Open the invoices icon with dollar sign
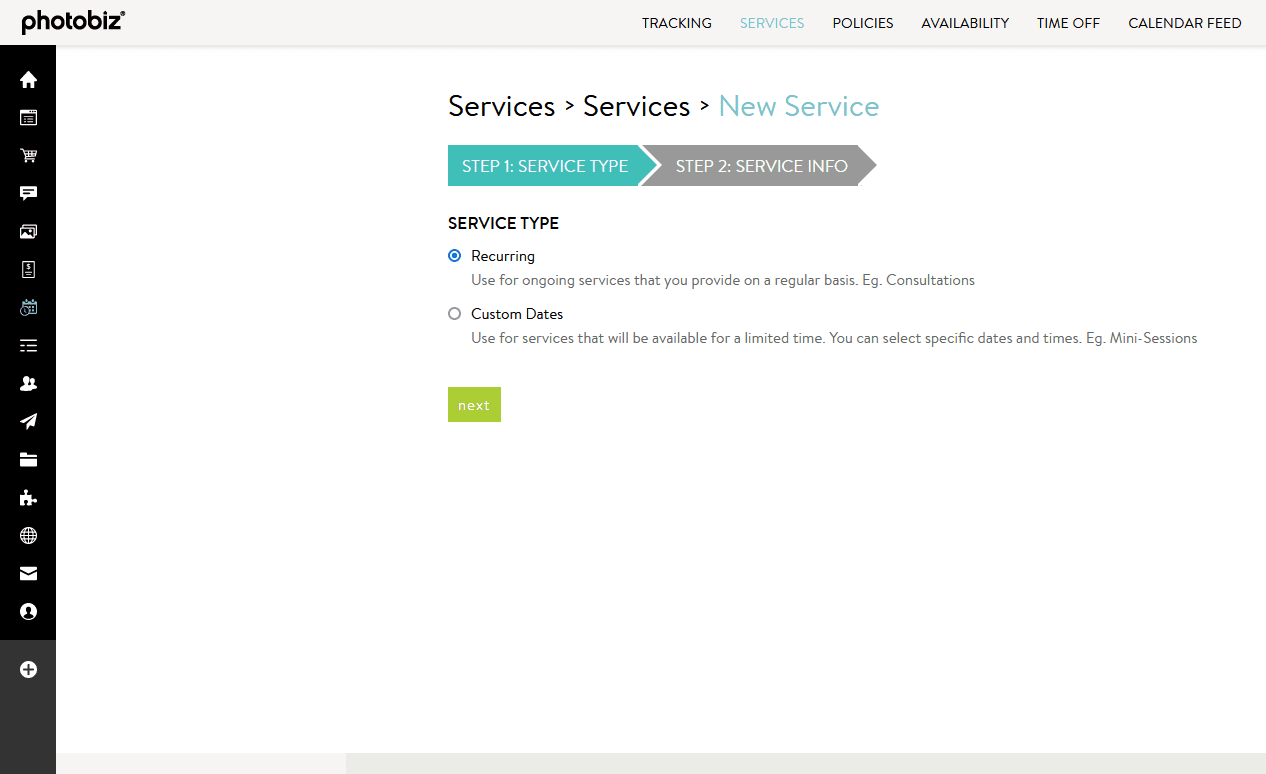This screenshot has width=1266, height=774. [x=28, y=269]
